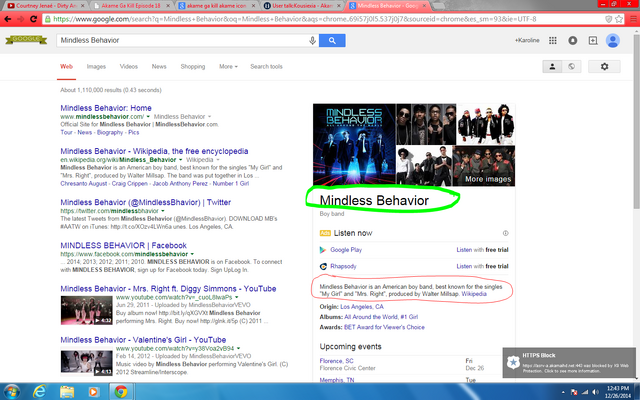640x400 pixels.
Task: Click the shield icon in the address bar
Action: 608,19
